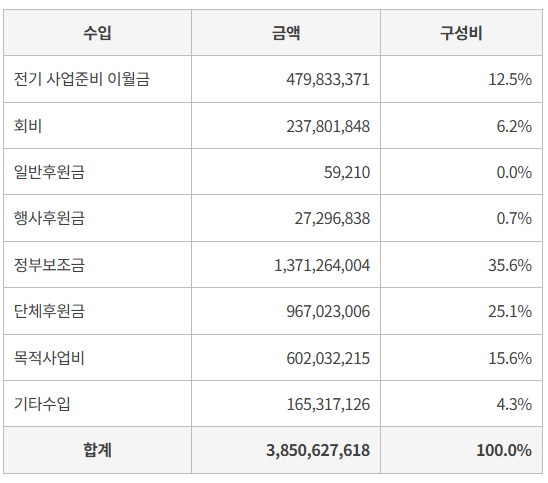The width and height of the screenshot is (548, 483).
Task: Click the 100.0% total ratio cell
Action: click(504, 450)
